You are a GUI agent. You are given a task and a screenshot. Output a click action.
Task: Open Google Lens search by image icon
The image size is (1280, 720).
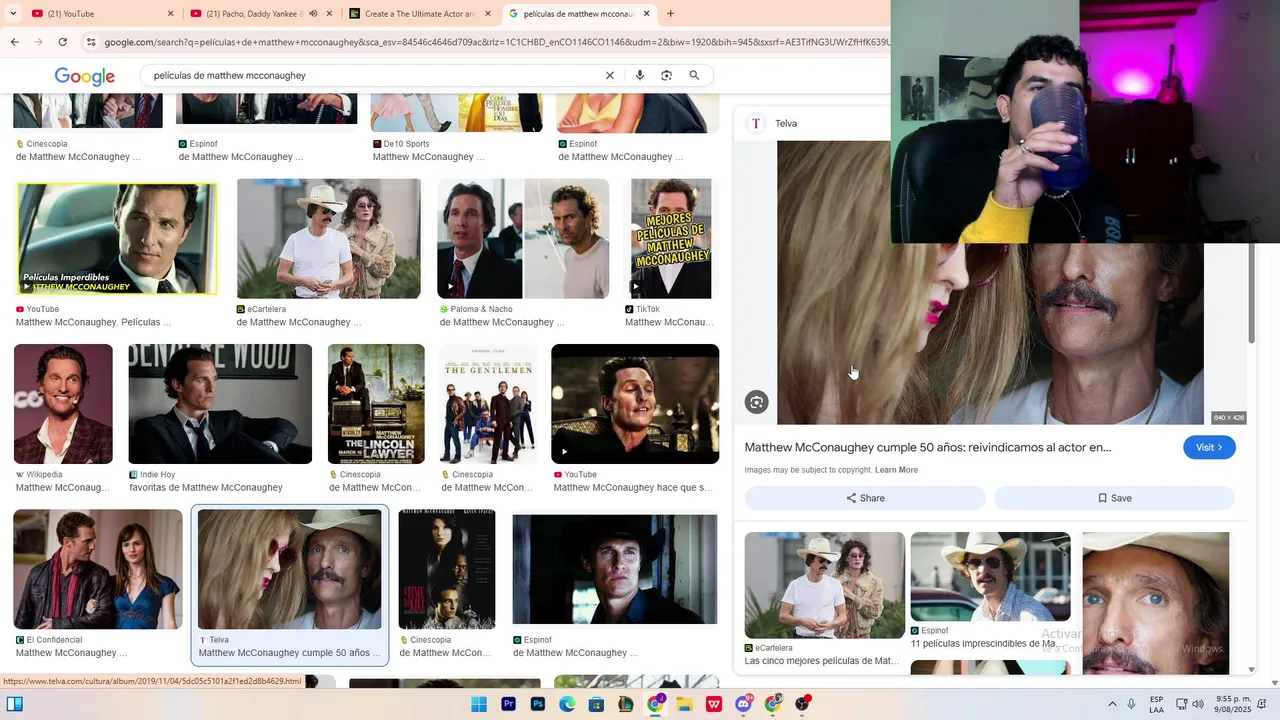point(666,75)
